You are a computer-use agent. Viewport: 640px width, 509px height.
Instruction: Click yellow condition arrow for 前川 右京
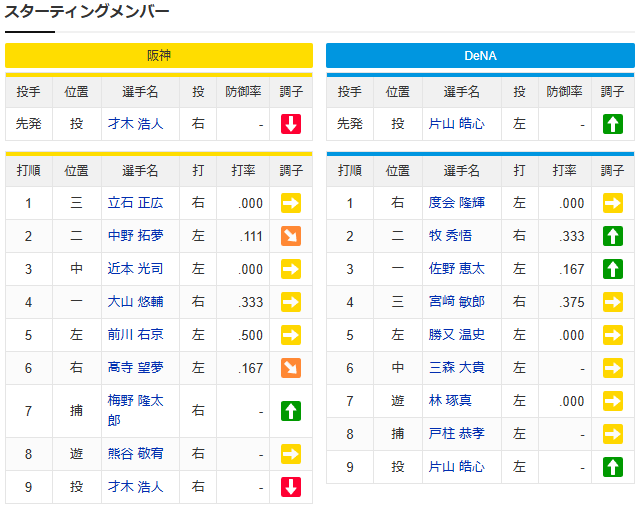pos(291,335)
